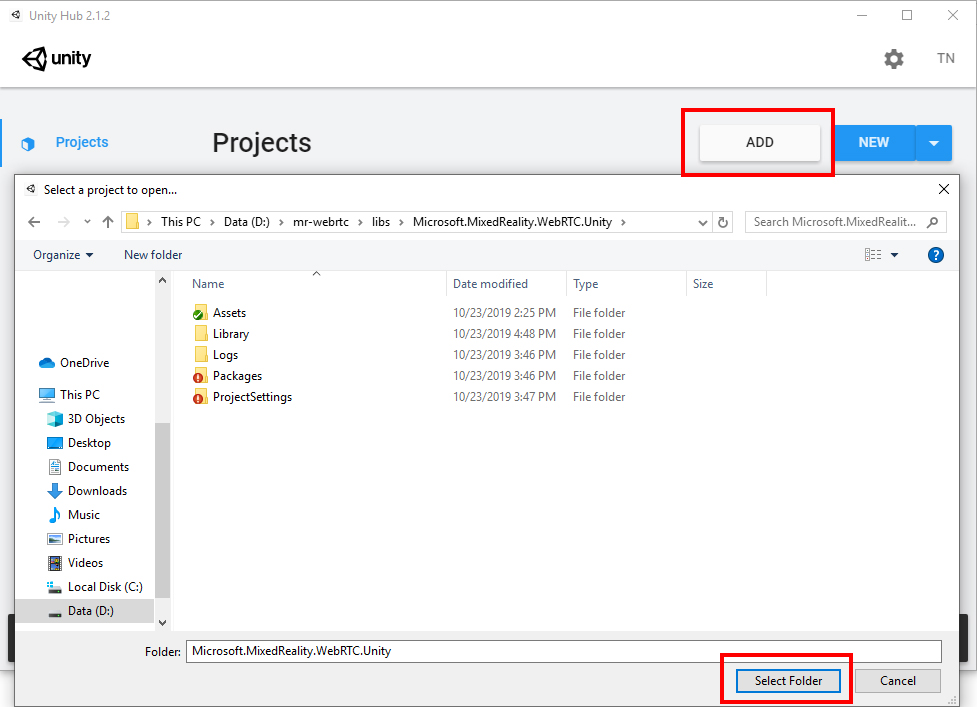Click the ADD project button
This screenshot has height=707, width=977.
pyautogui.click(x=760, y=143)
